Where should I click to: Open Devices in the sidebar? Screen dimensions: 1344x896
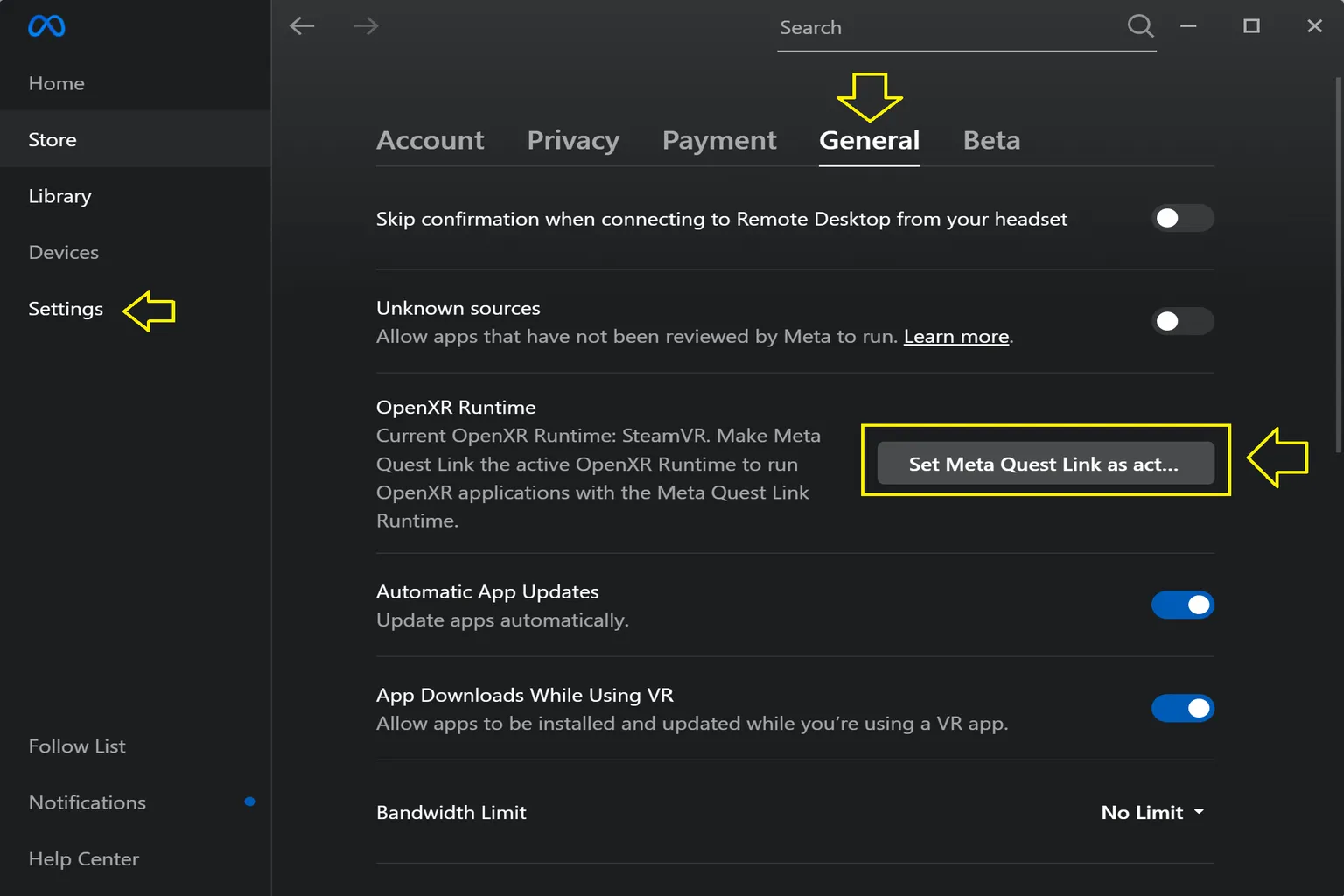[64, 252]
